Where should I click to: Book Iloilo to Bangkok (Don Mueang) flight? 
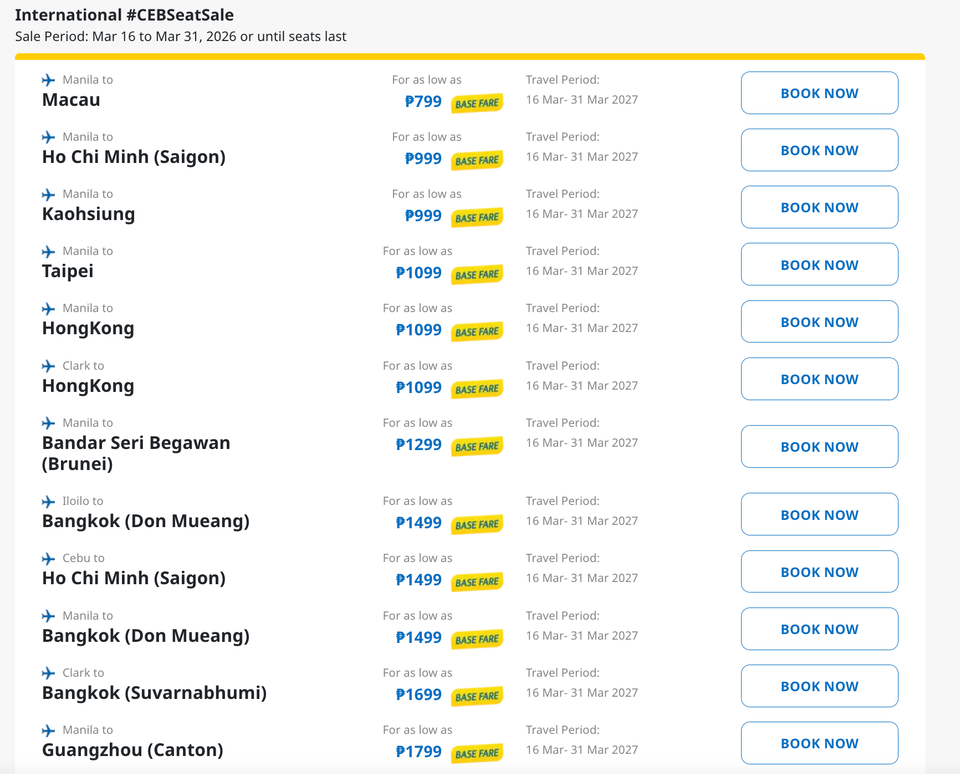coord(819,514)
